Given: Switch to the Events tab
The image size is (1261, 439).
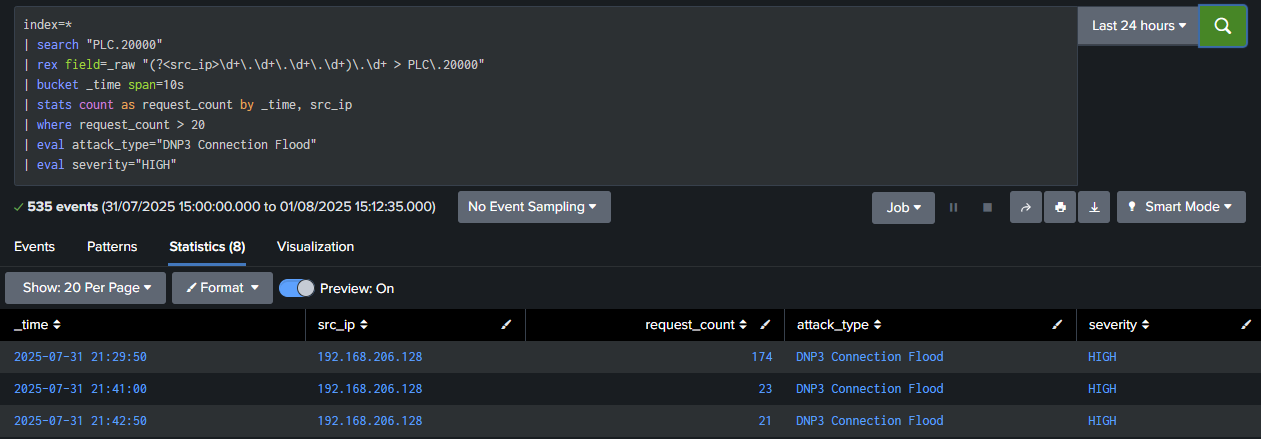Looking at the screenshot, I should click(34, 246).
